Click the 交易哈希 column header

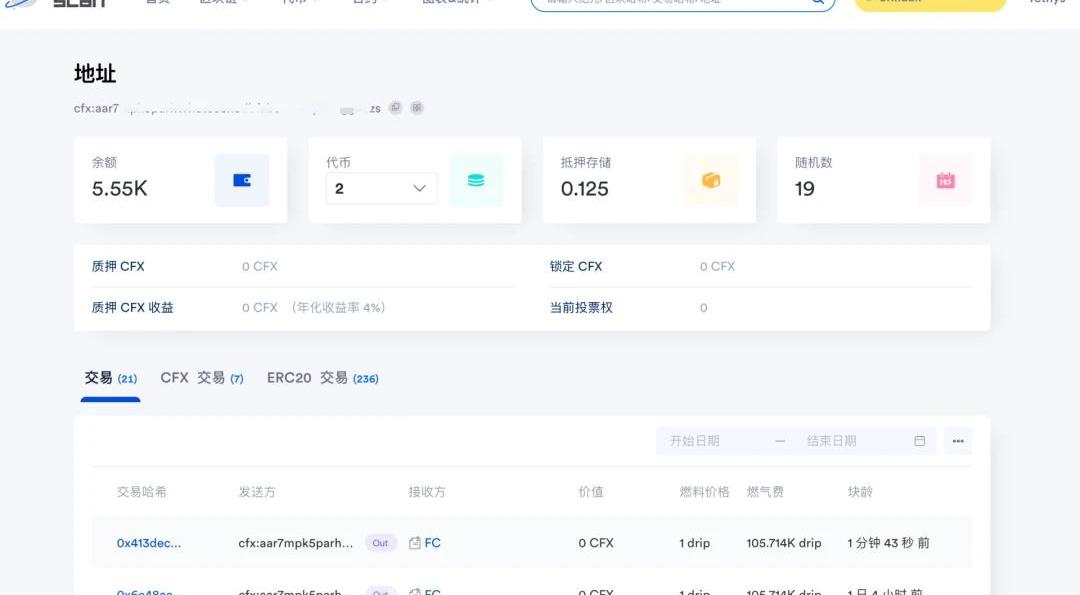[141, 492]
